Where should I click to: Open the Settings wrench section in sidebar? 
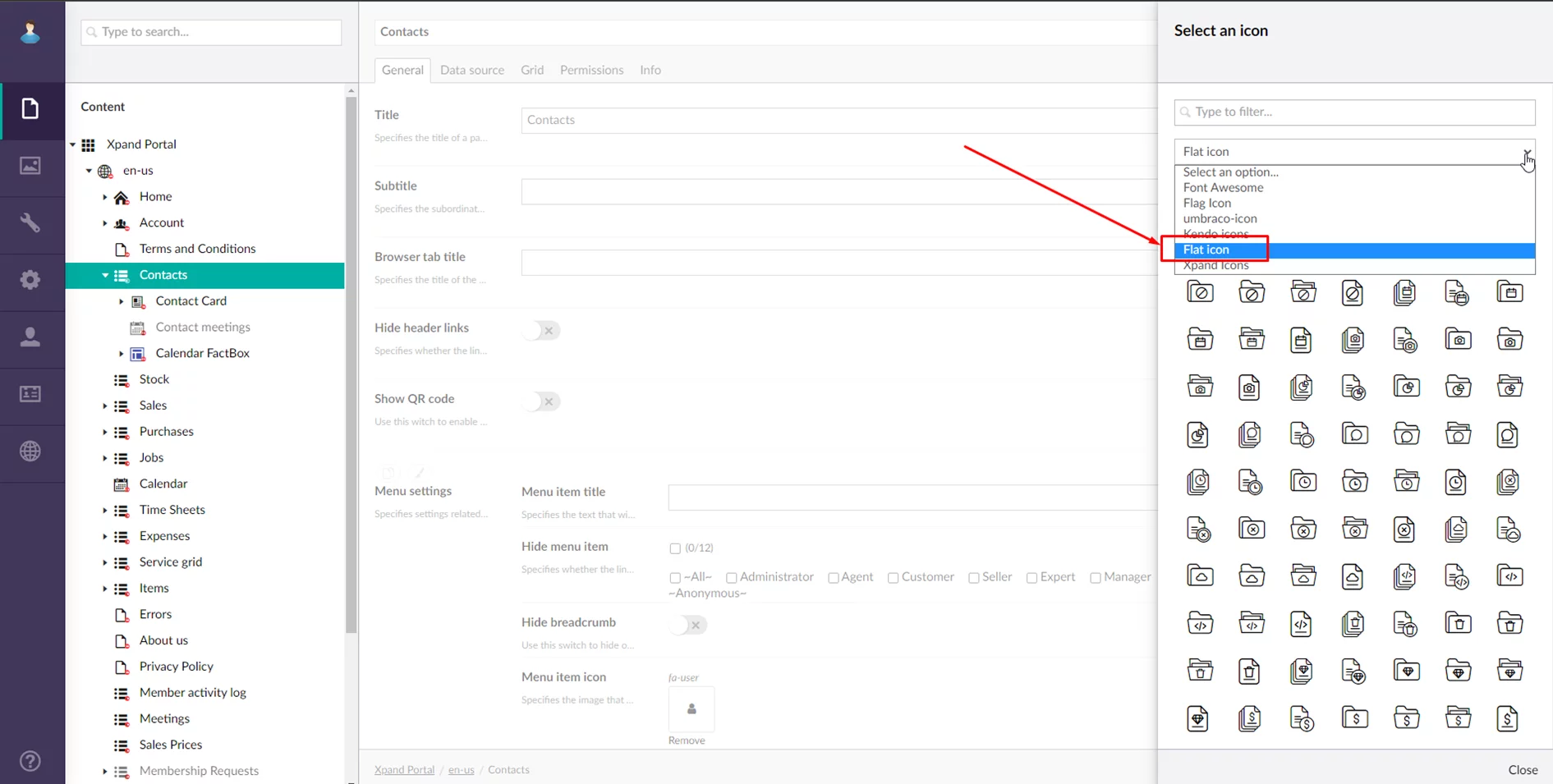coord(30,223)
